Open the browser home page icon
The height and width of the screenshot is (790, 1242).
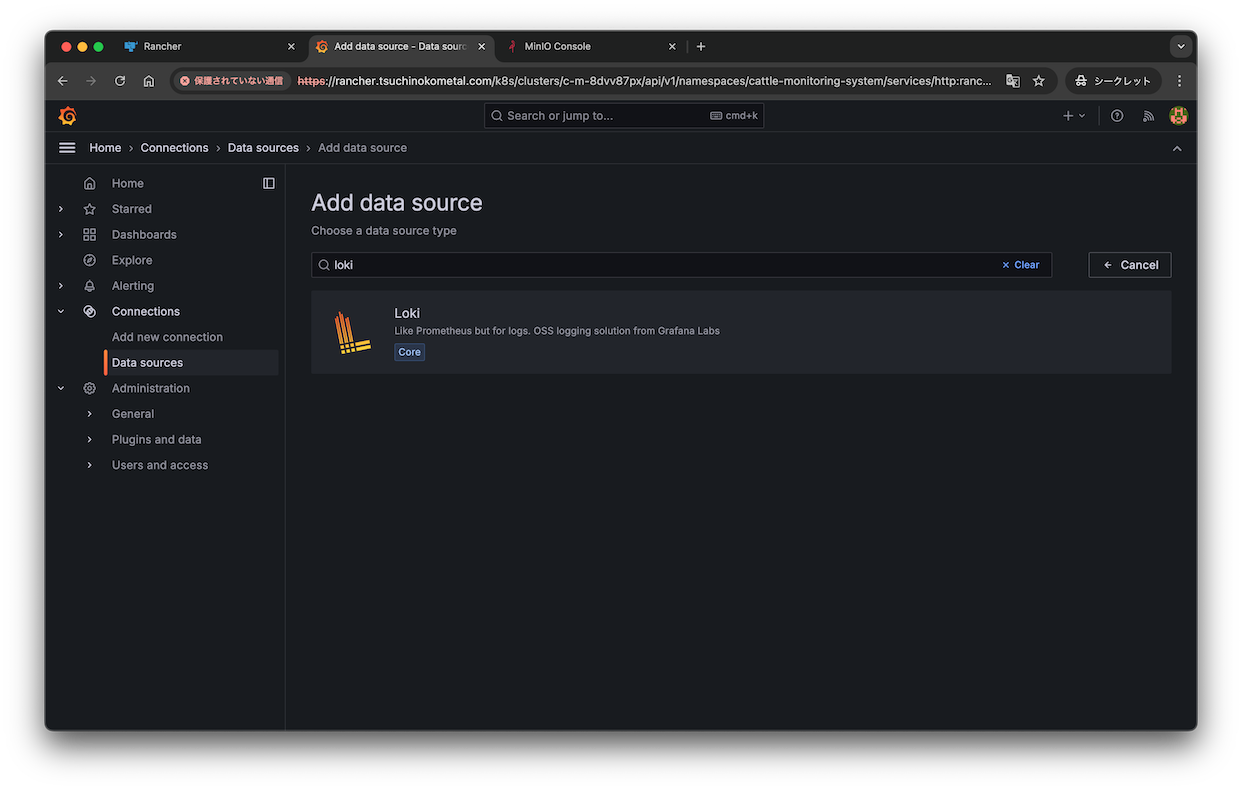149,81
